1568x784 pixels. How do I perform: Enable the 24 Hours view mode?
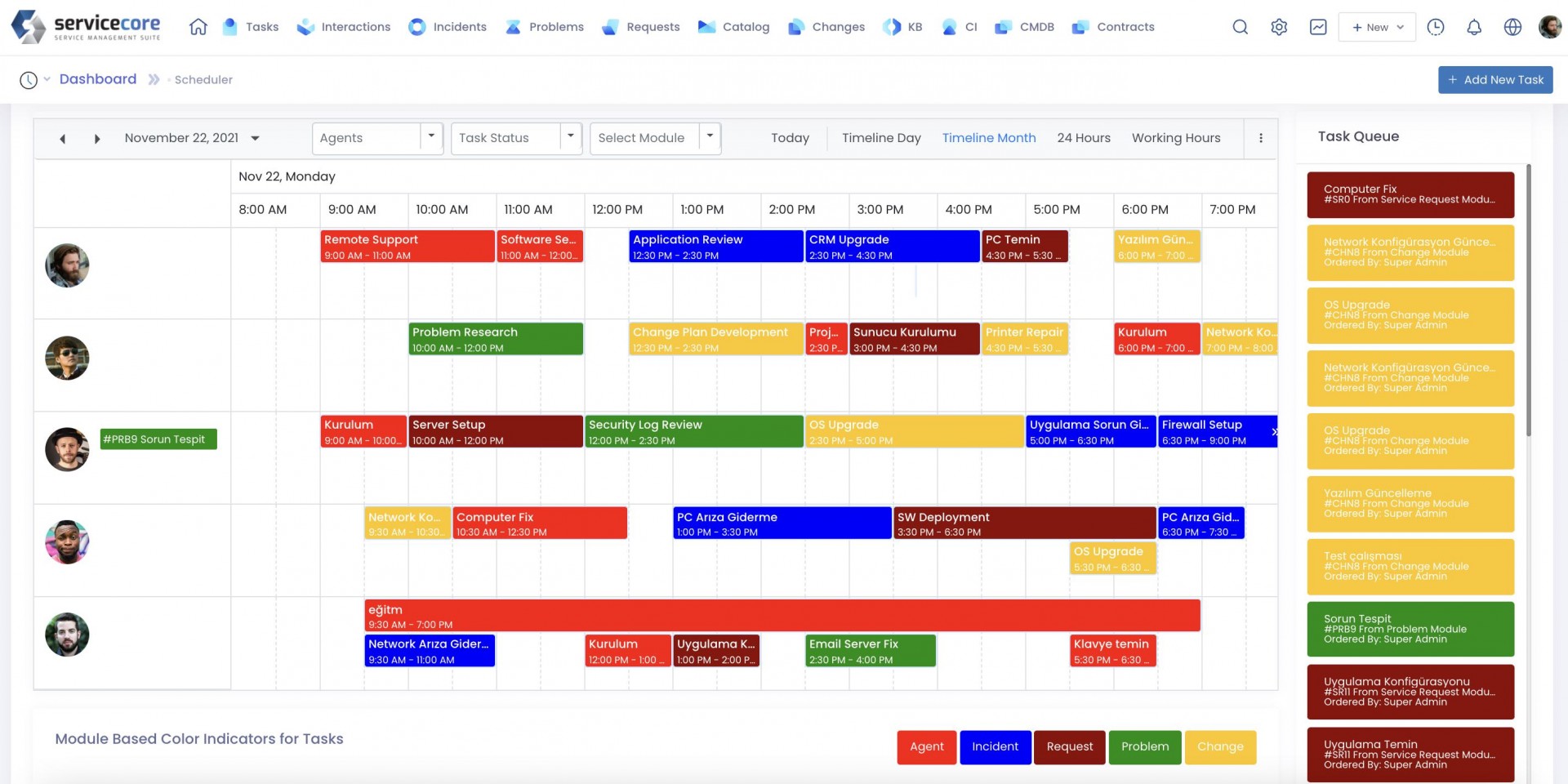click(x=1084, y=138)
